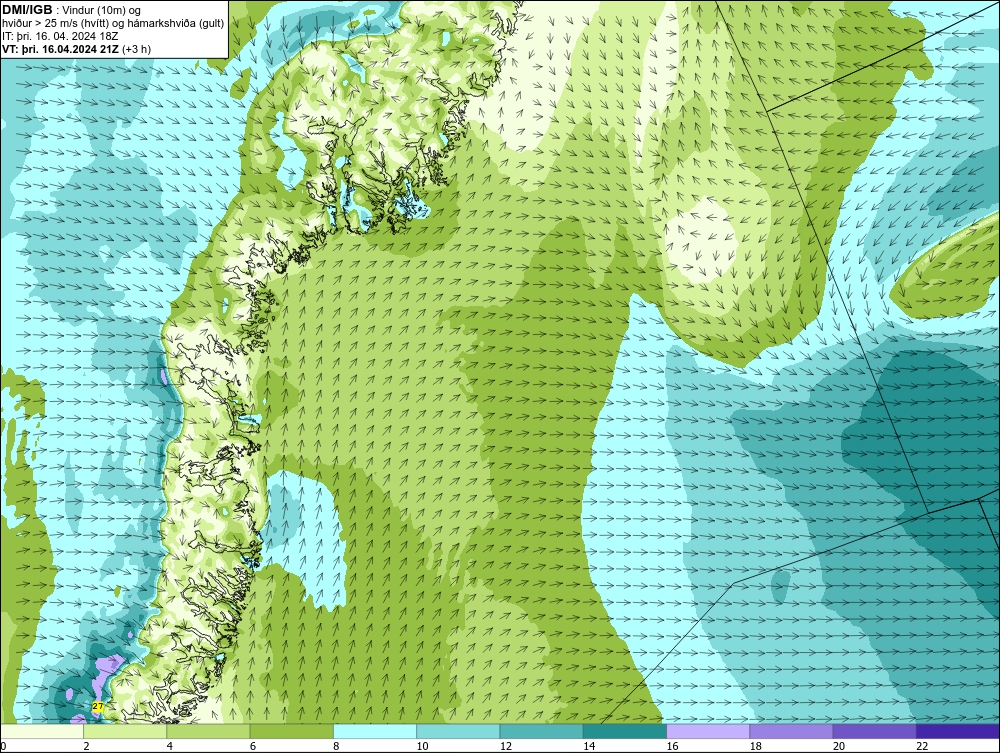This screenshot has height=753, width=1000.
Task: Click the legend label 12
Action: click(506, 746)
